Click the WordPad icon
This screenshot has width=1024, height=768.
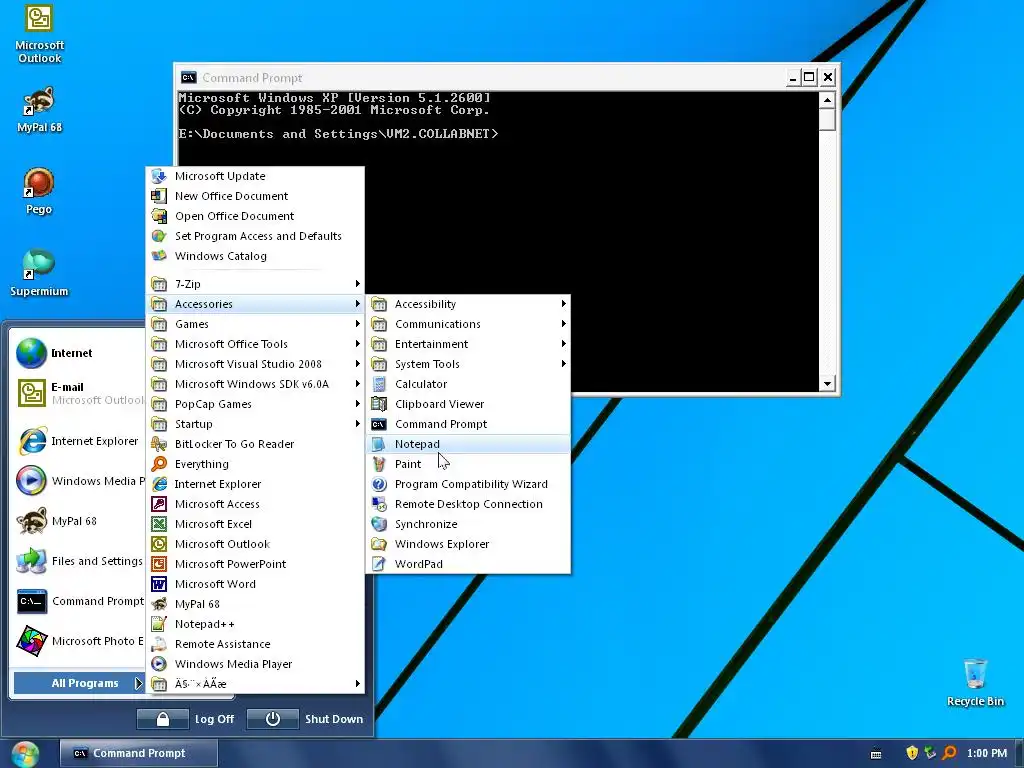(379, 564)
